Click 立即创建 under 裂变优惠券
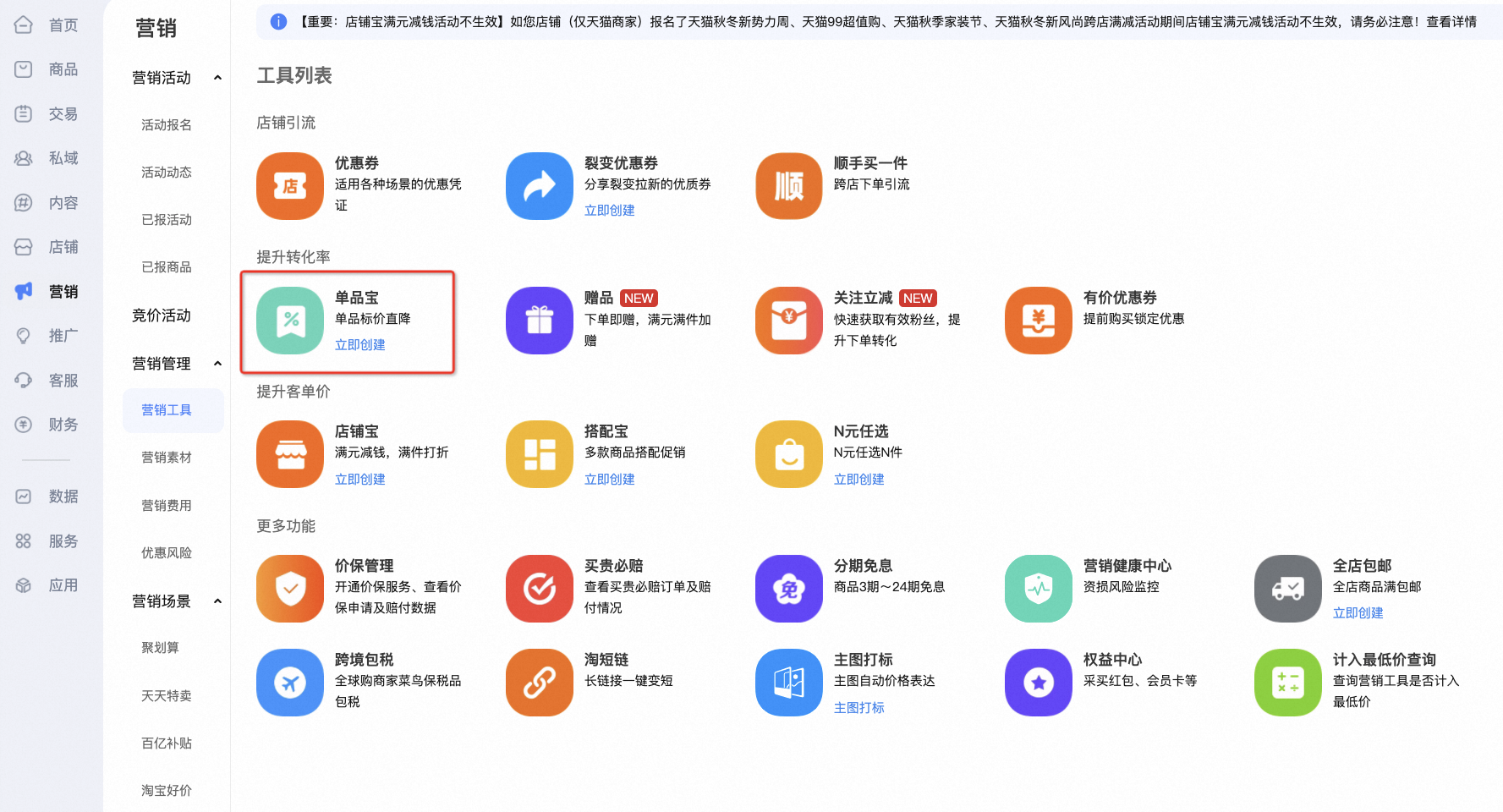The height and width of the screenshot is (812, 1503). pyautogui.click(x=610, y=211)
